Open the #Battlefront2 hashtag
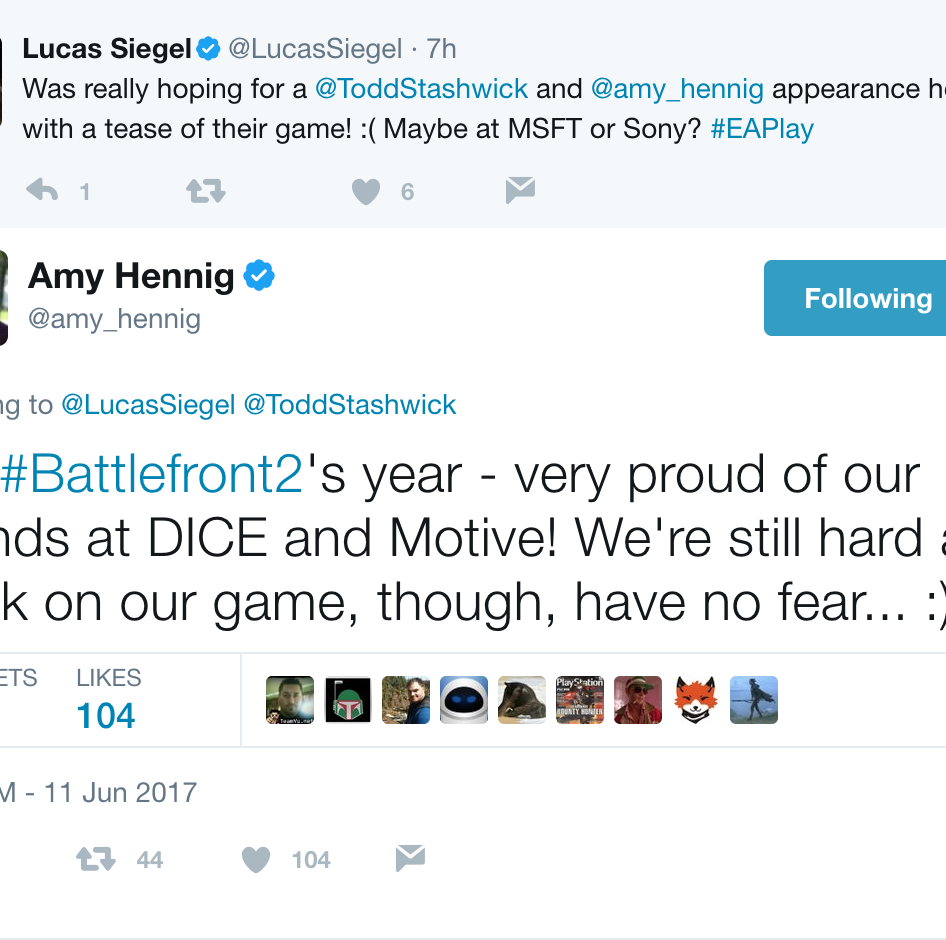Image resolution: width=946 pixels, height=940 pixels. tap(151, 475)
